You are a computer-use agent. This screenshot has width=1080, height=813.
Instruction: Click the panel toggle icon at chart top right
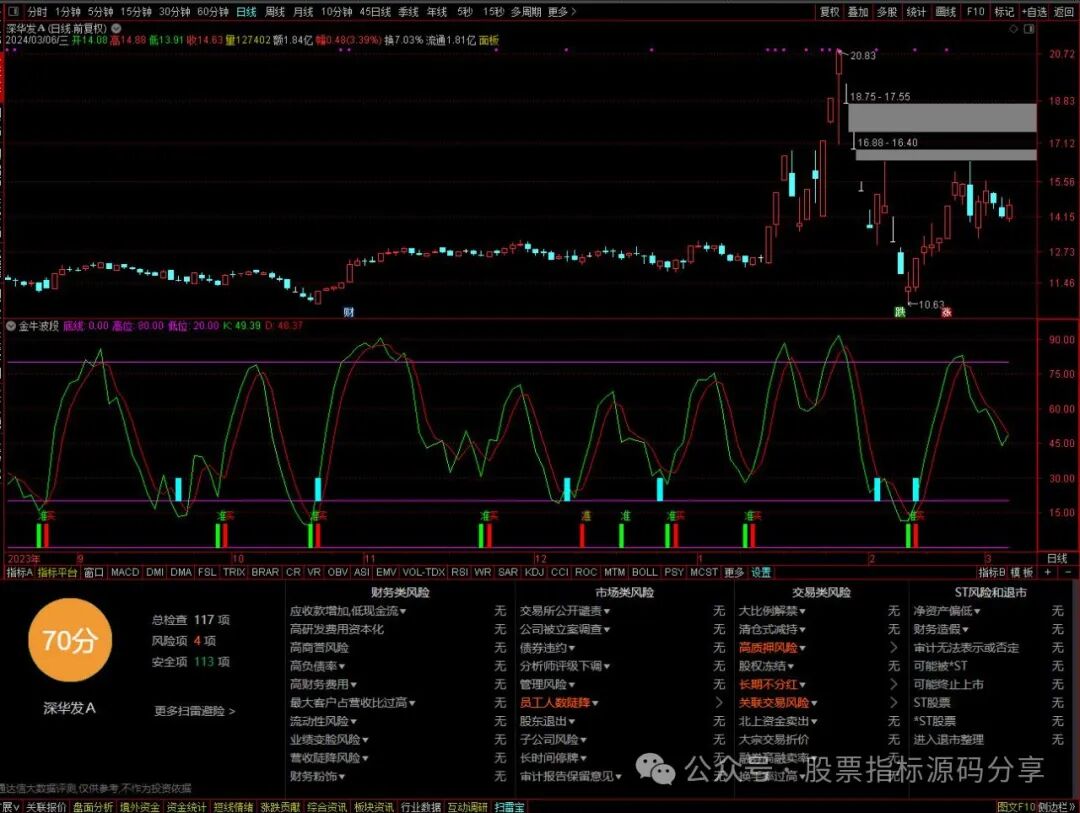click(1028, 29)
